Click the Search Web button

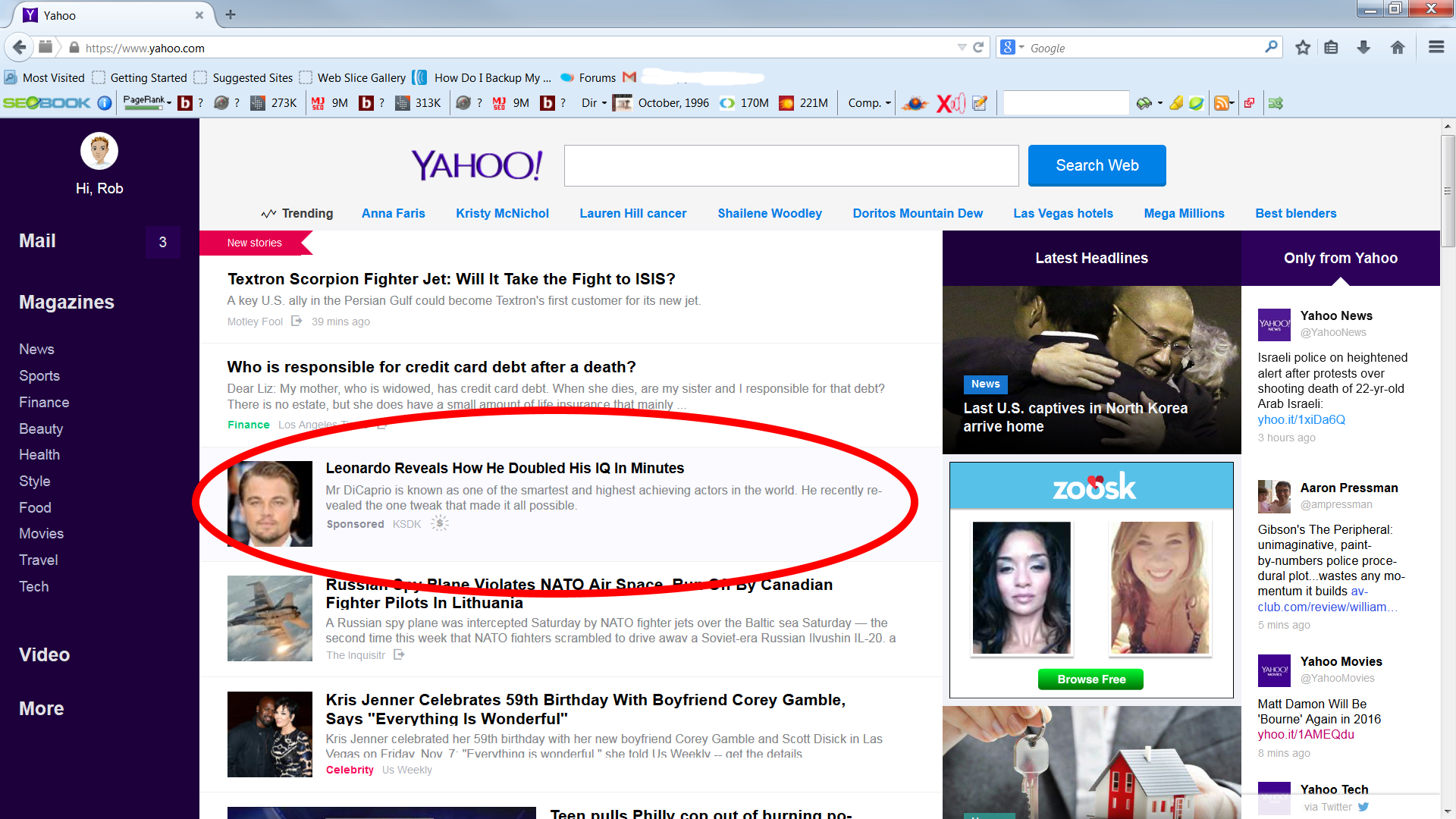tap(1097, 165)
